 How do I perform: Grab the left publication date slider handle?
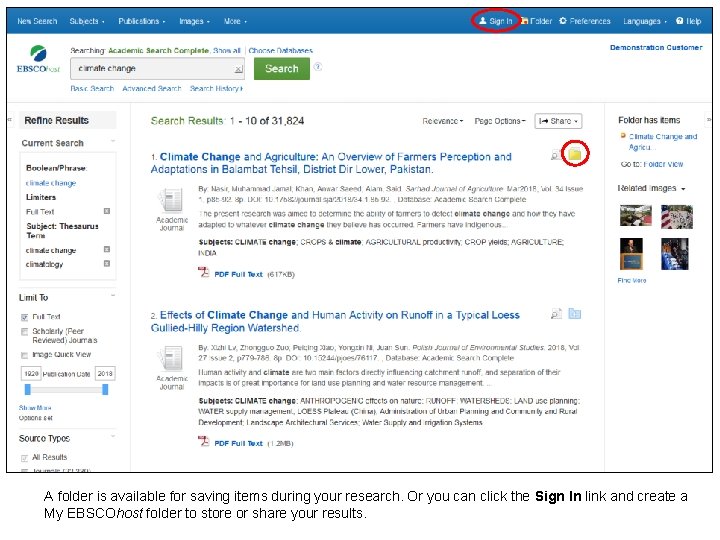point(28,389)
